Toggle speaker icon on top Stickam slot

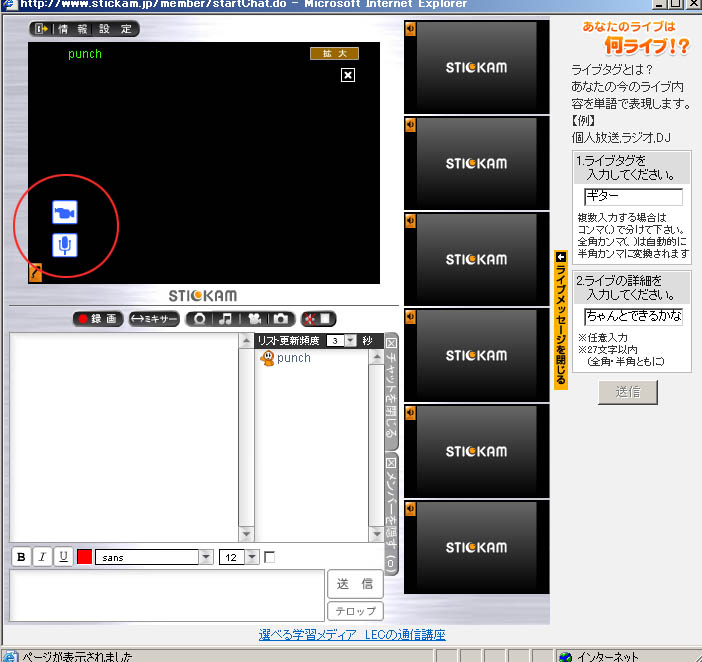point(410,29)
